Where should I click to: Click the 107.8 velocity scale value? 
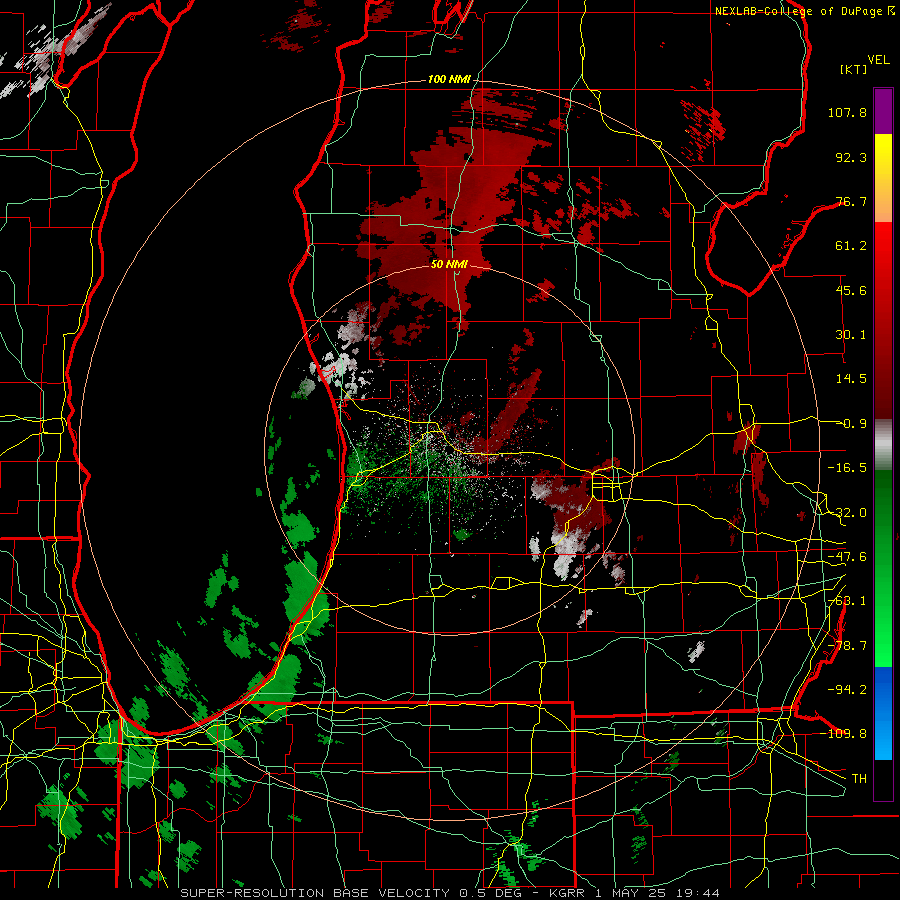click(x=847, y=112)
